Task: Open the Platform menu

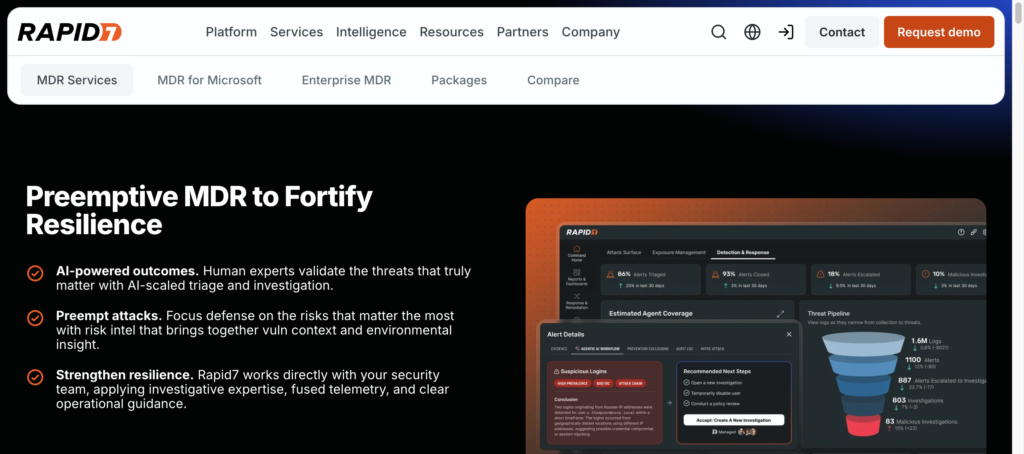Action: 231,32
